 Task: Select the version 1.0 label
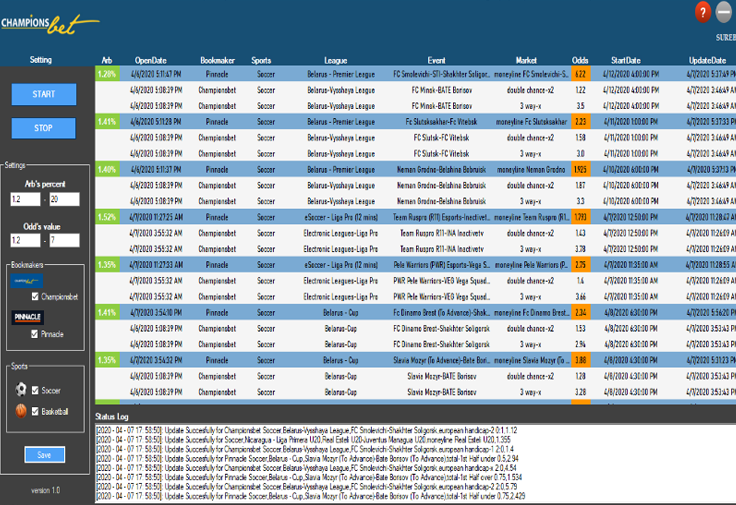(x=46, y=490)
